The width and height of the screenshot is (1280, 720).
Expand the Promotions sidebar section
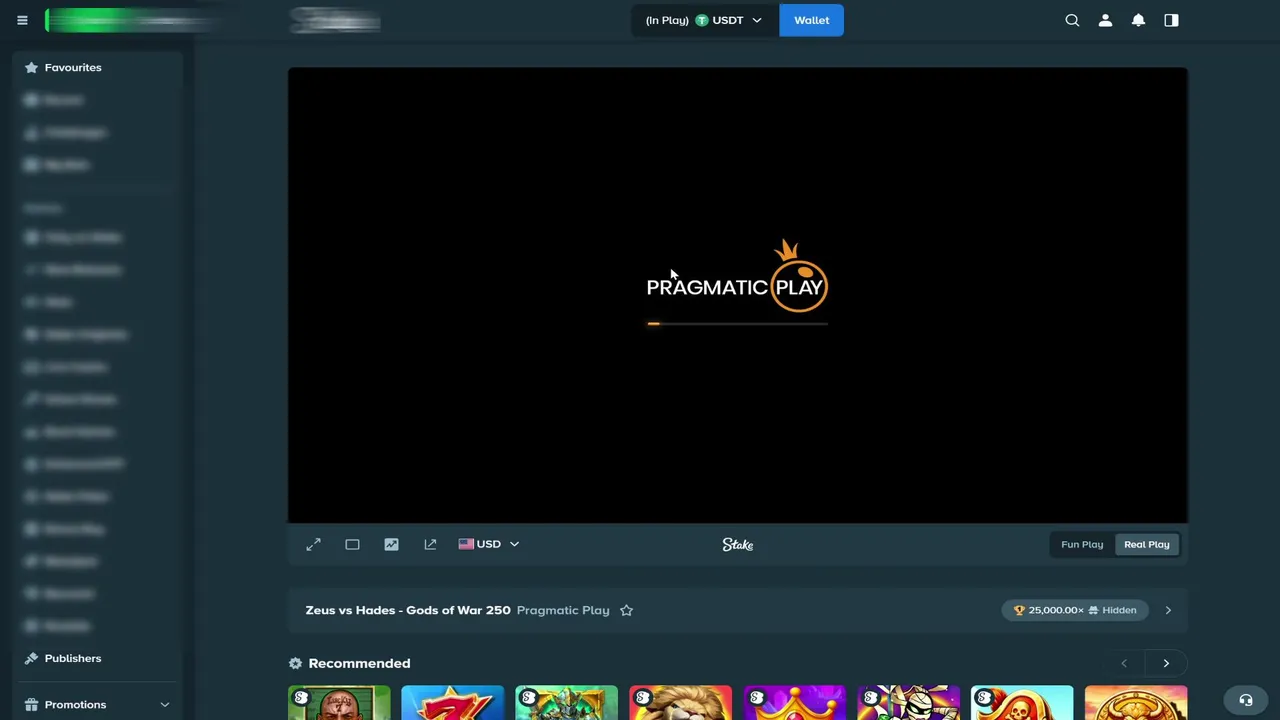tap(164, 704)
